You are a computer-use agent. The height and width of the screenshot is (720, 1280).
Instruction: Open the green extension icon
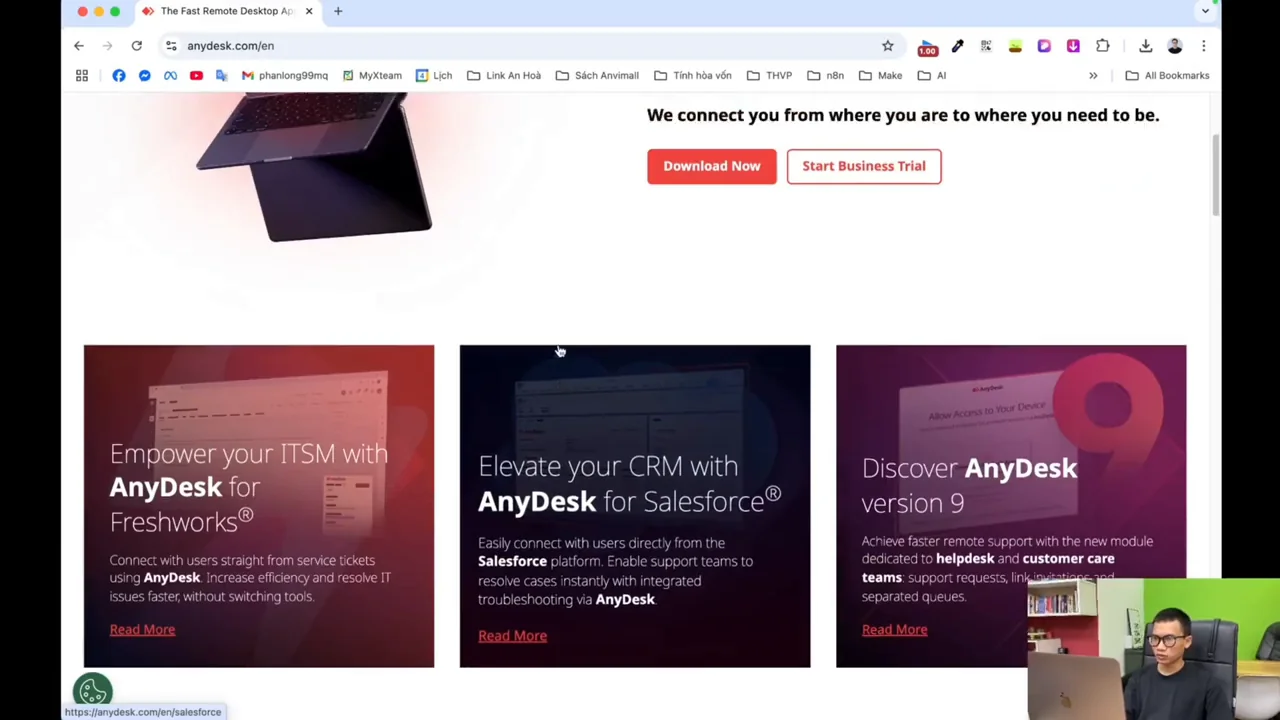(1015, 46)
